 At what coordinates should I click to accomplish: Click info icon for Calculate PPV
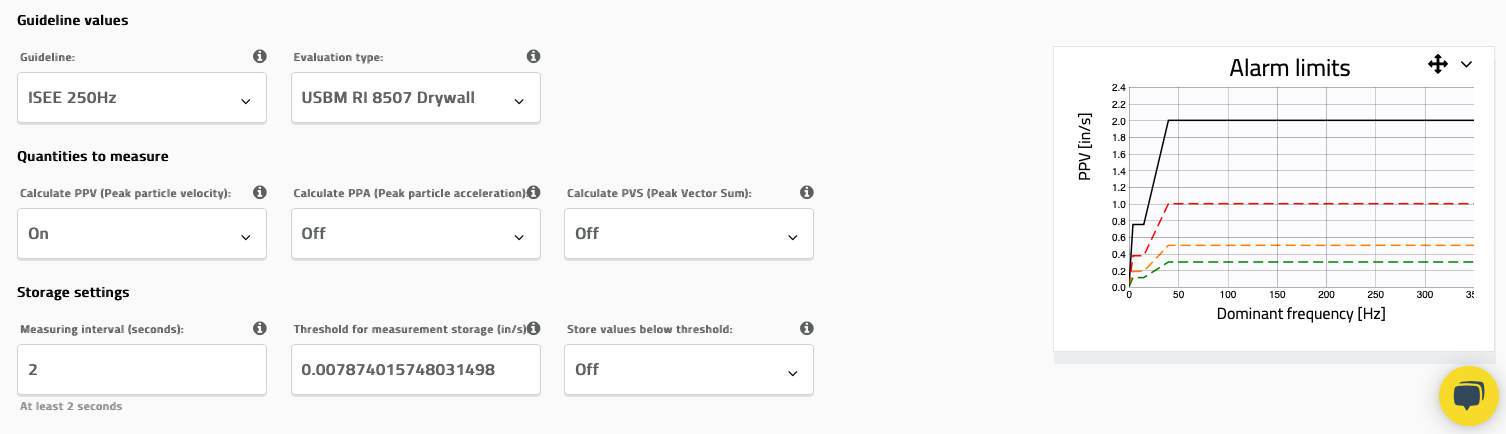[260, 192]
